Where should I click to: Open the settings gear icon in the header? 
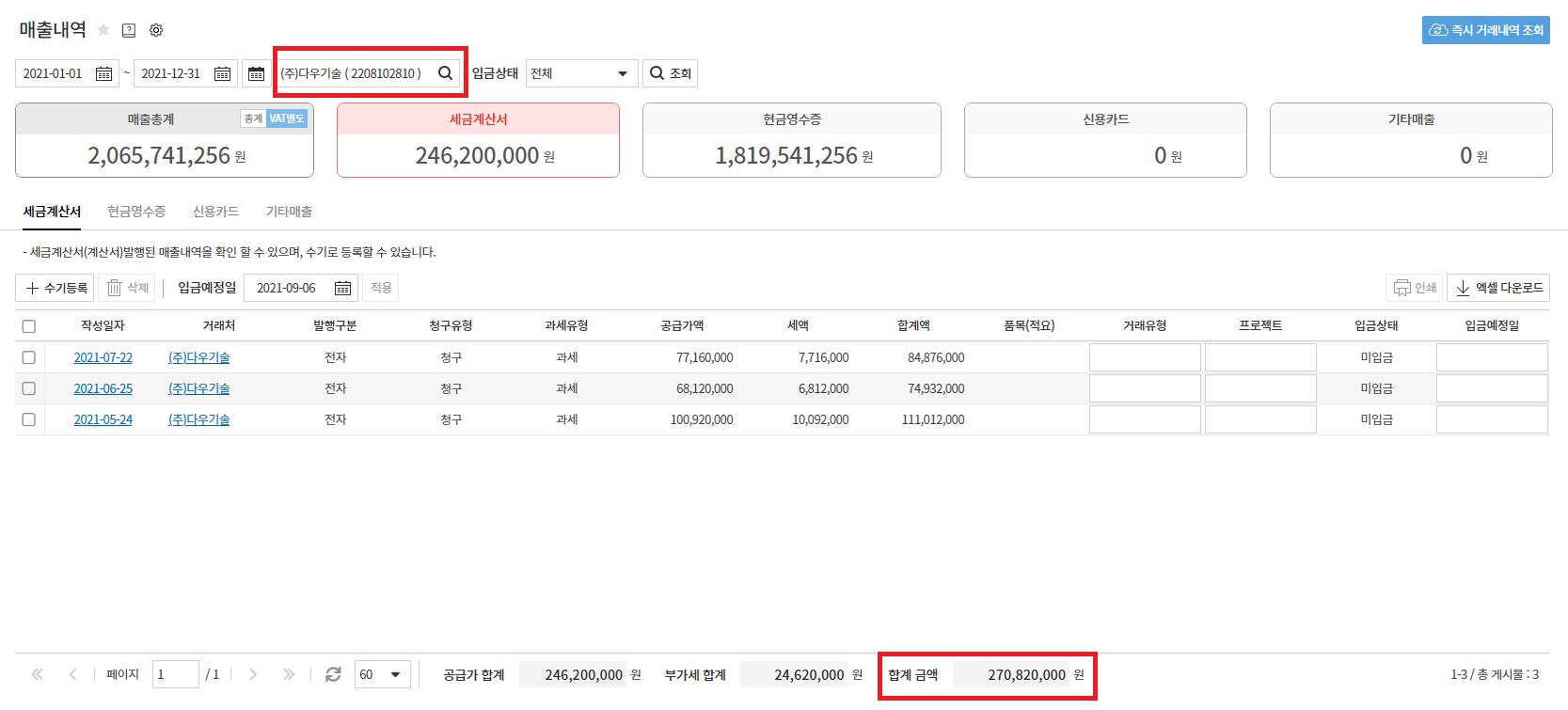156,30
